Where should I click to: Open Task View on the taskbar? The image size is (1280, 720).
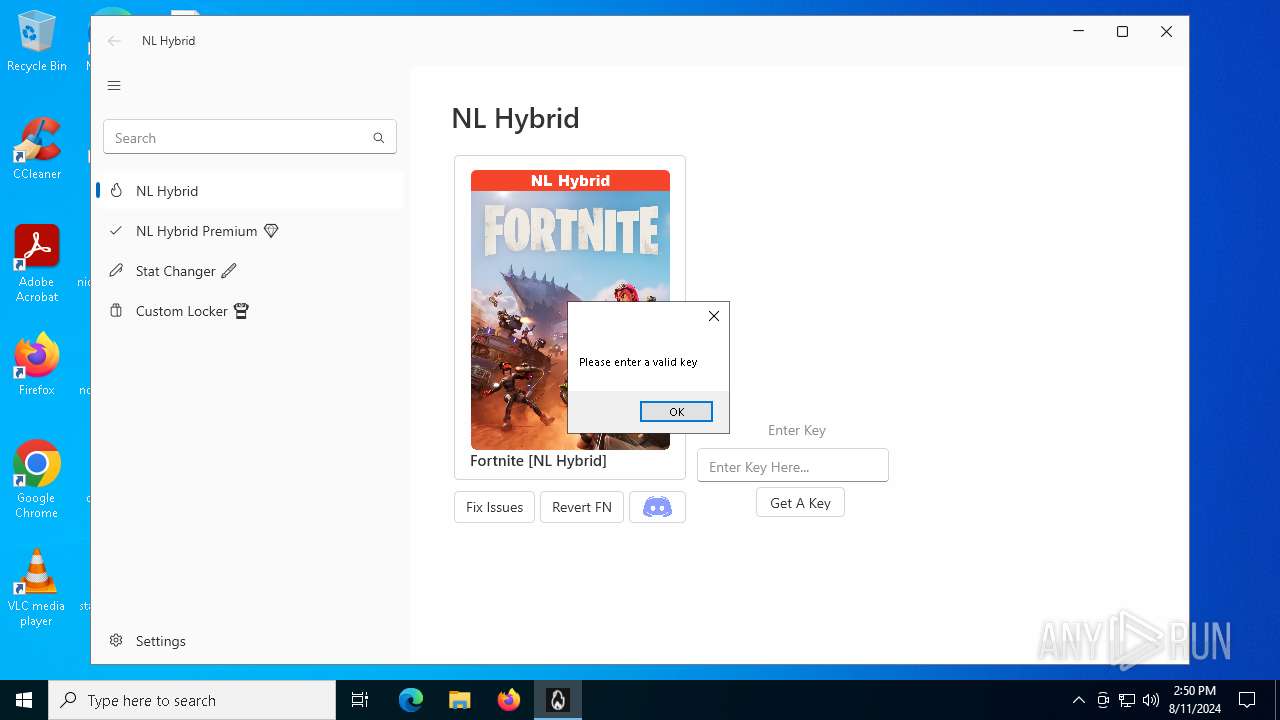[x=360, y=700]
